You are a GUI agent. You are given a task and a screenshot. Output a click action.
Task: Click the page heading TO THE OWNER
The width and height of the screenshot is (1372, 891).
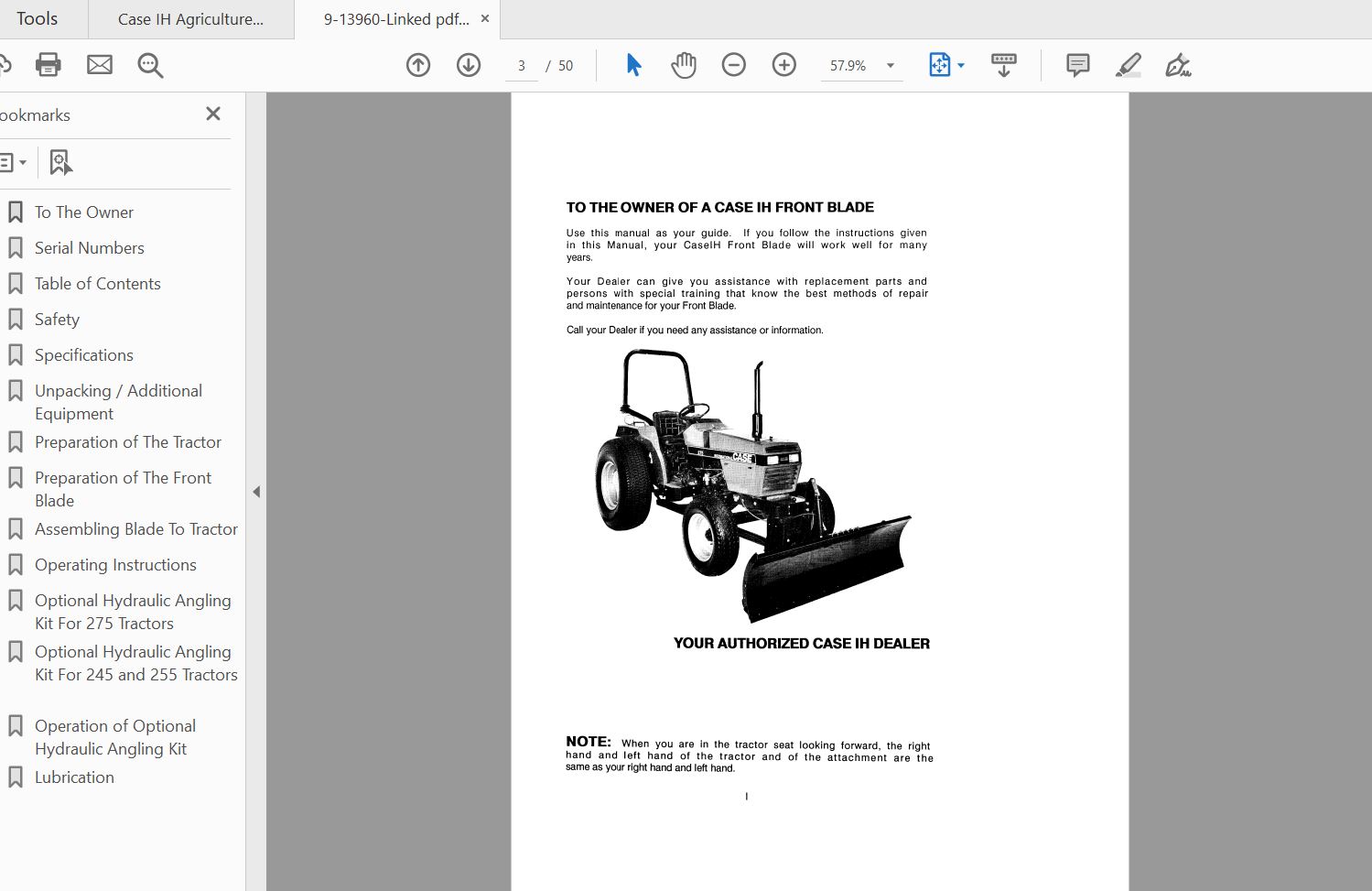[720, 207]
